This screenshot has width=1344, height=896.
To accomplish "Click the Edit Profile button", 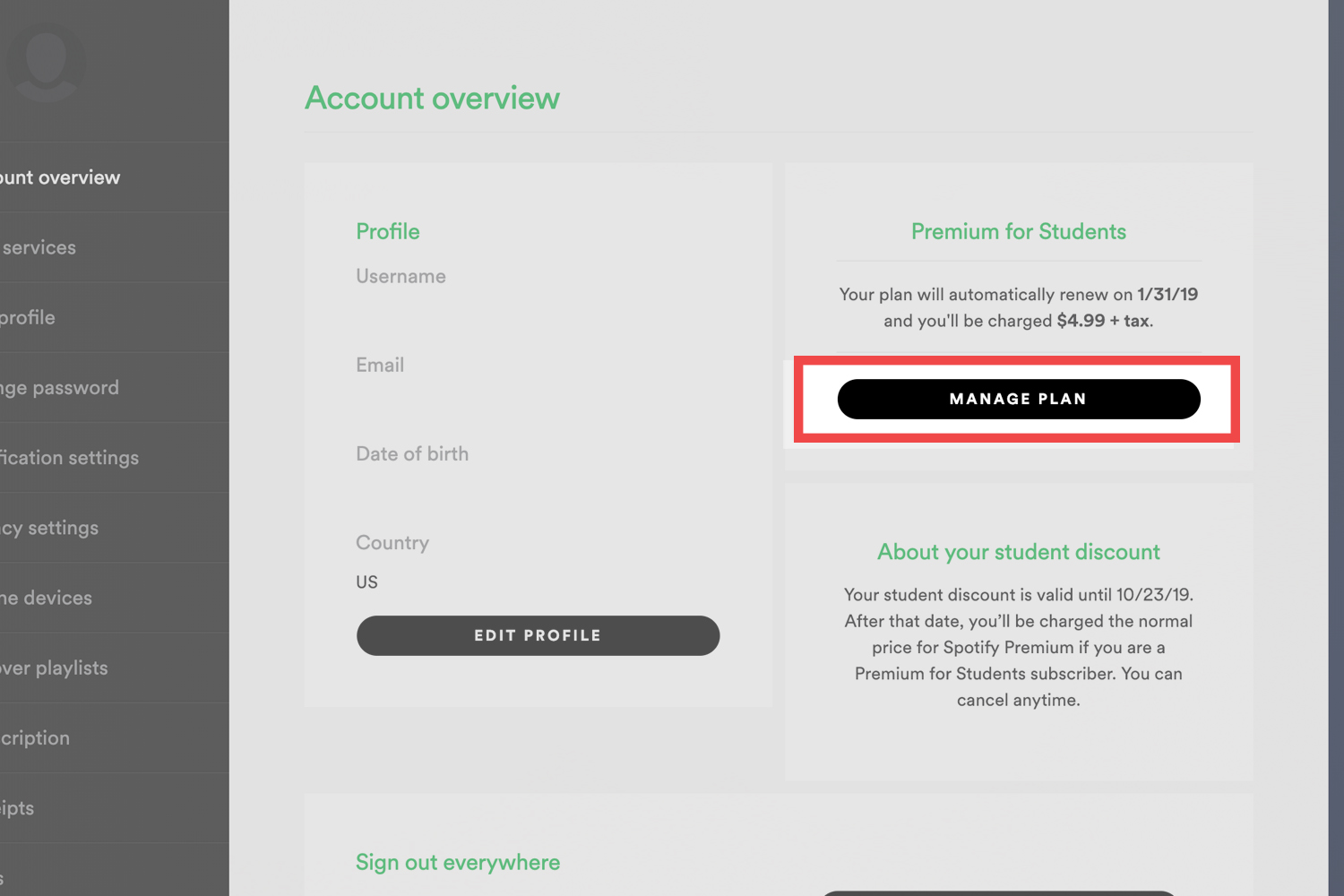I will coord(538,635).
